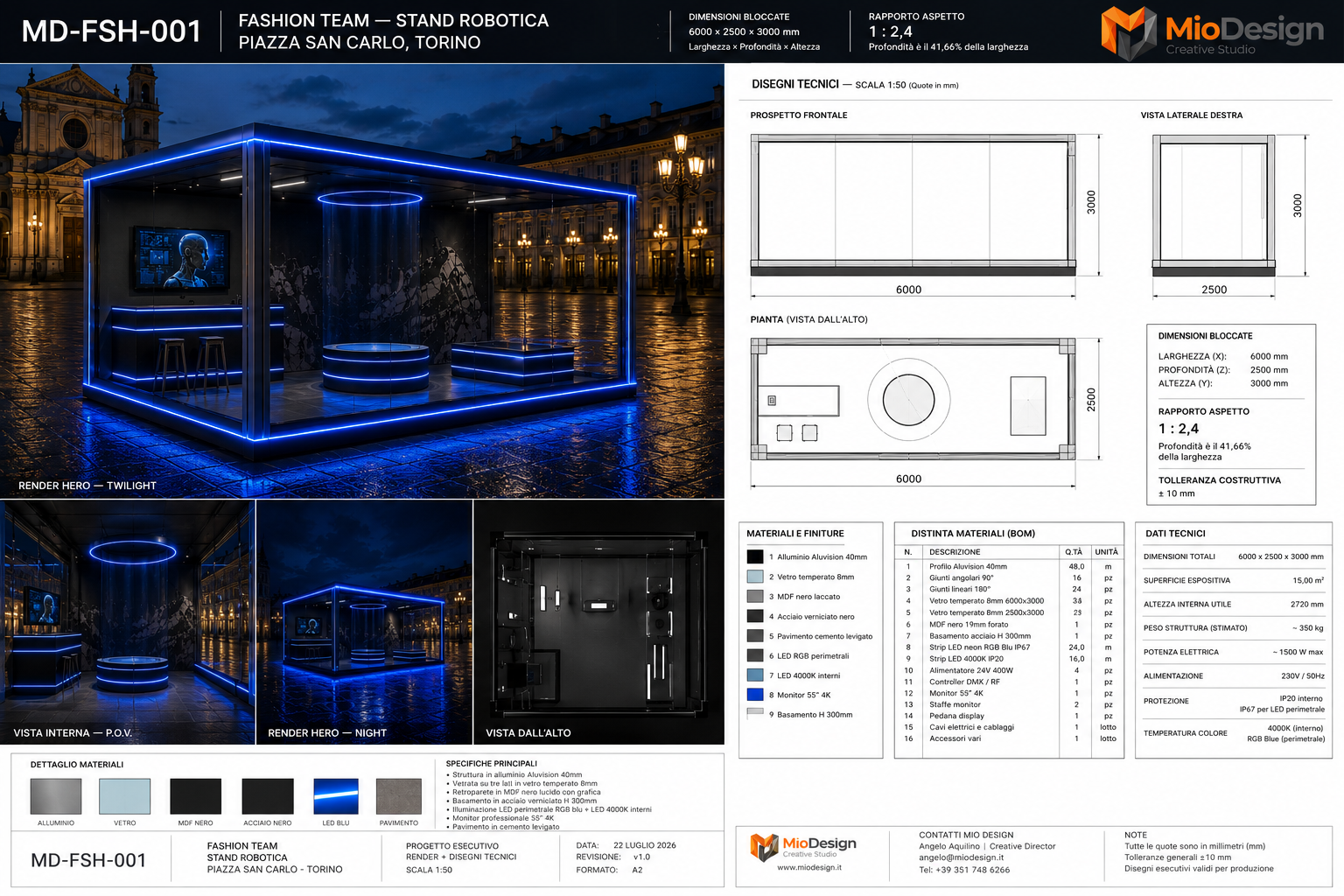Click the alimentazione value 230V / 50Hz
Screen dimensions: 1344x896
click(1303, 675)
